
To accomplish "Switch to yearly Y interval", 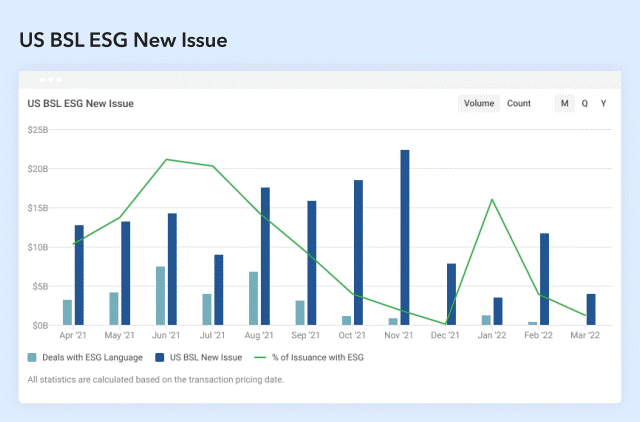I will pyautogui.click(x=603, y=103).
